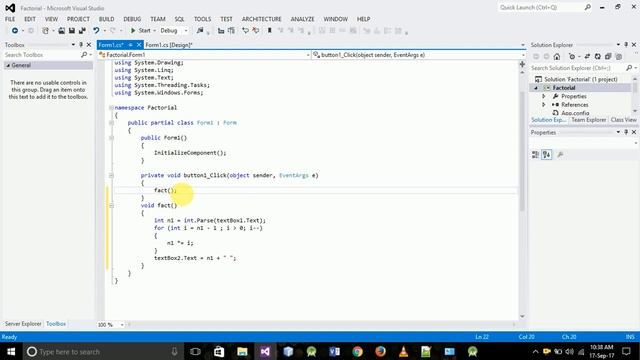Start debugging with the green Start arrow

[x=133, y=31]
